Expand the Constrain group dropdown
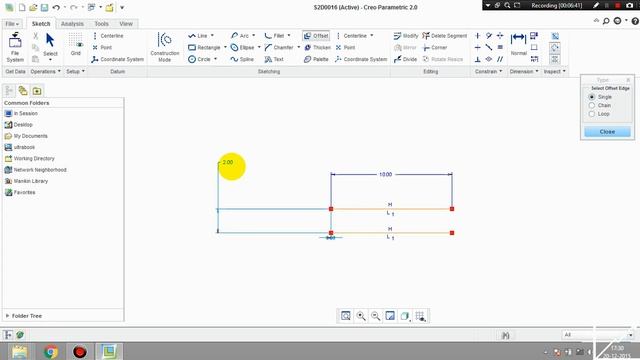 [488, 71]
